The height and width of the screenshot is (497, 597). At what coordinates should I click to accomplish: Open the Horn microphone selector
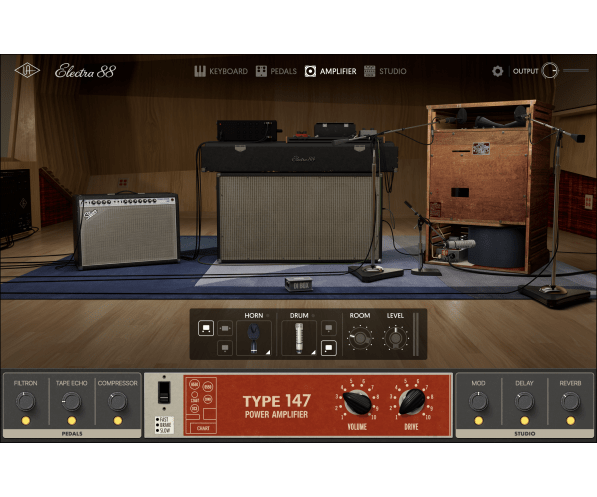point(254,338)
